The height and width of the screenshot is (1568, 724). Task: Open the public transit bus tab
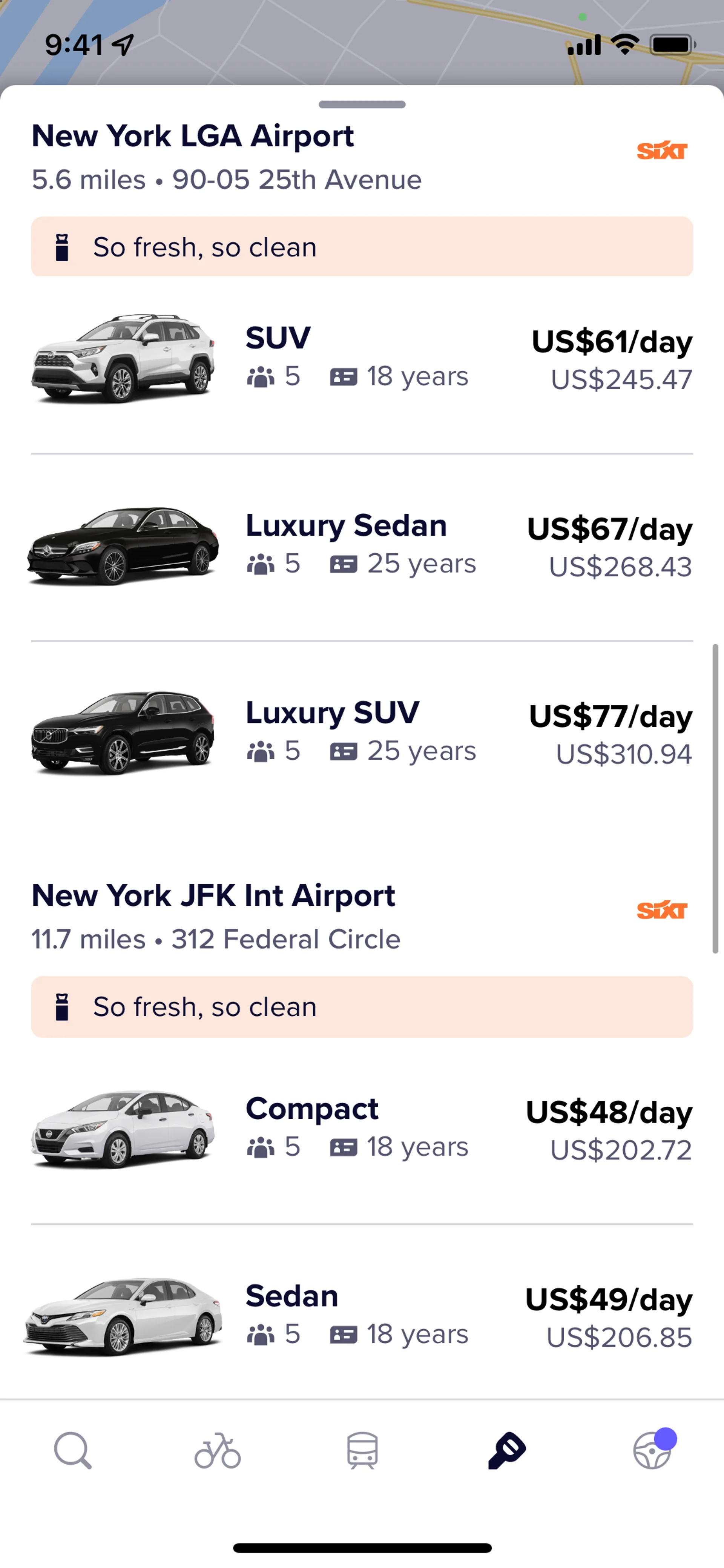362,1451
